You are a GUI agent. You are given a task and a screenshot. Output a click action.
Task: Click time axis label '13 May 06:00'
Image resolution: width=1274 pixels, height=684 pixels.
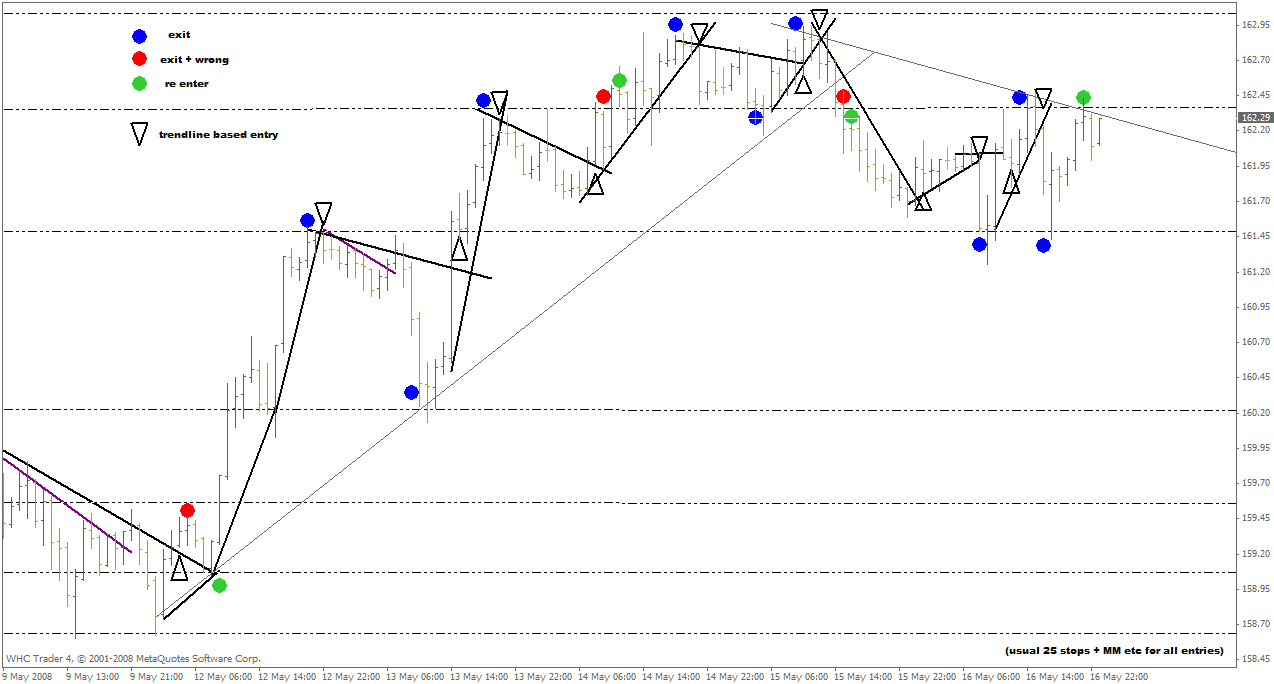(x=415, y=676)
